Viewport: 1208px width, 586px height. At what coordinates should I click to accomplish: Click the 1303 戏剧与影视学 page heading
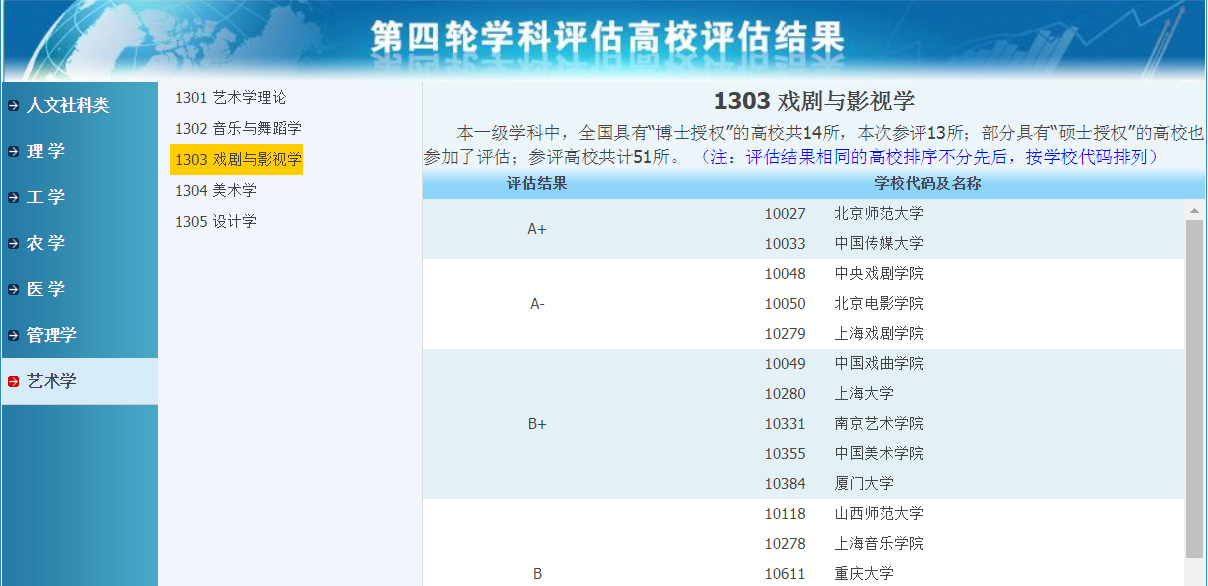[814, 101]
